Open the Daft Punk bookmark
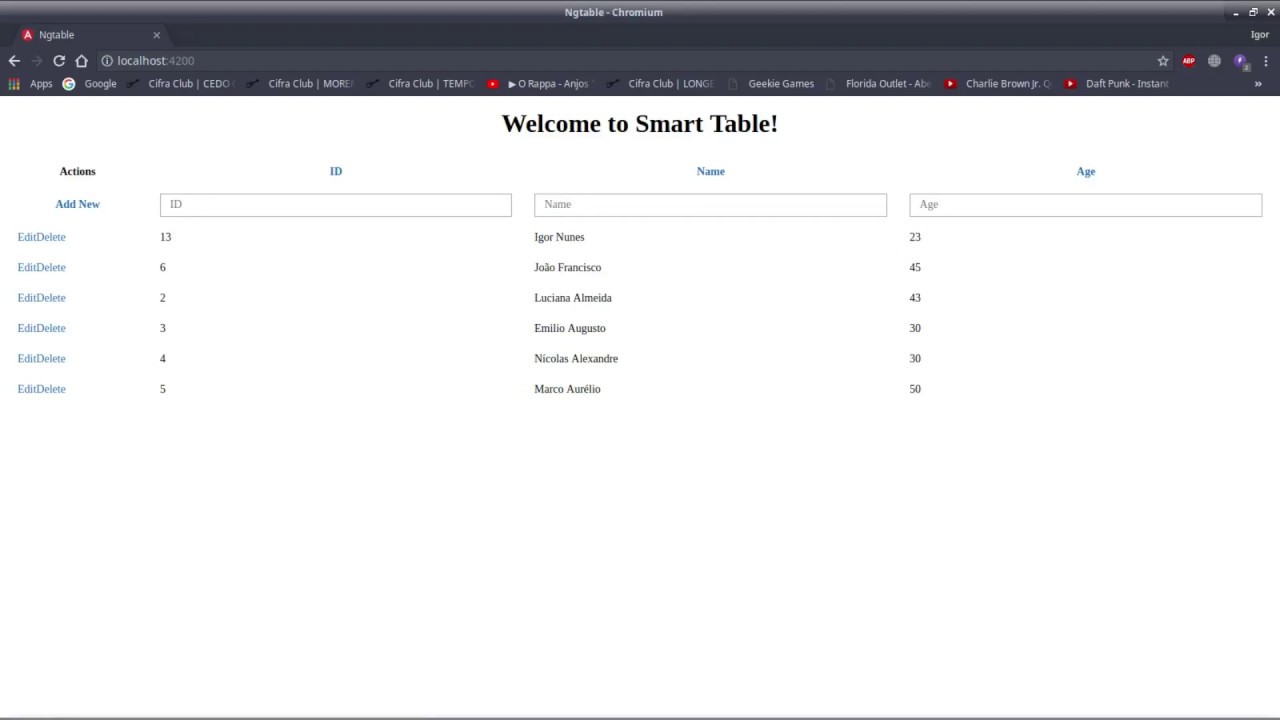 tap(1117, 84)
